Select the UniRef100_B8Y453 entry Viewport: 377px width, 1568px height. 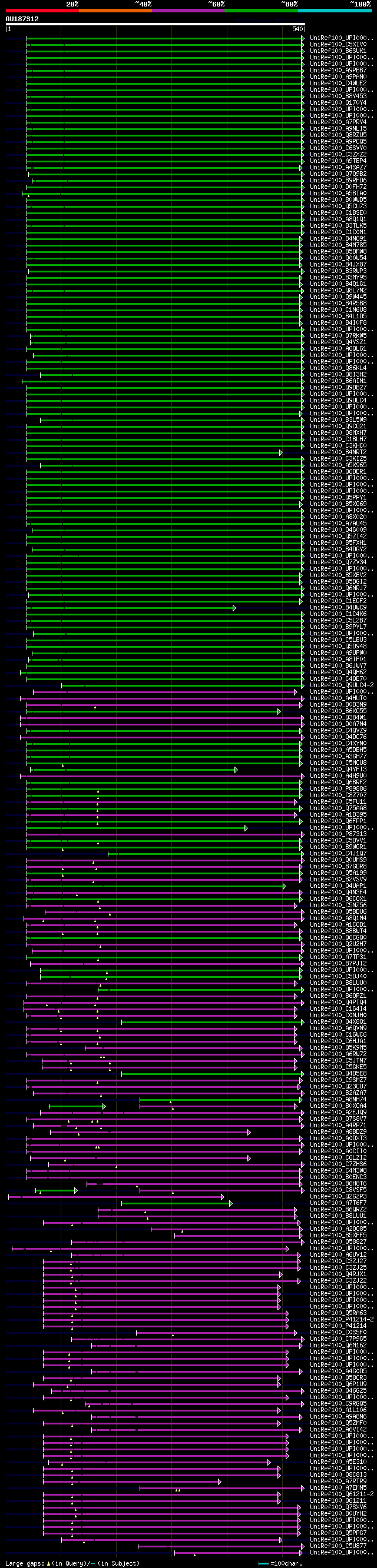338,96
